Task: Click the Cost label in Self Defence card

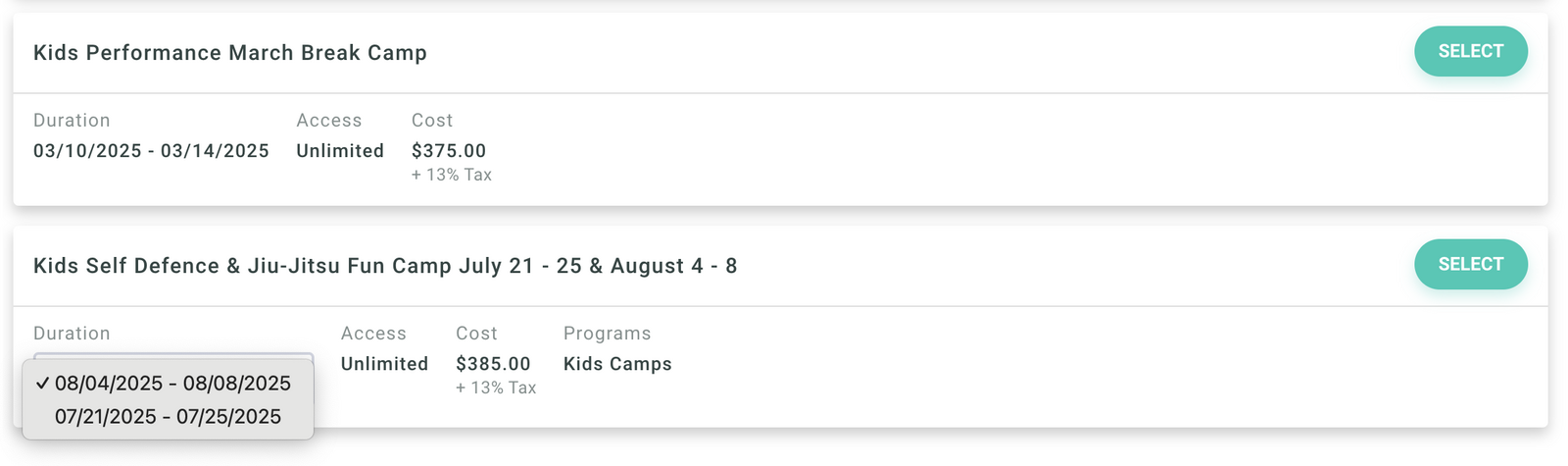Action: (x=476, y=334)
